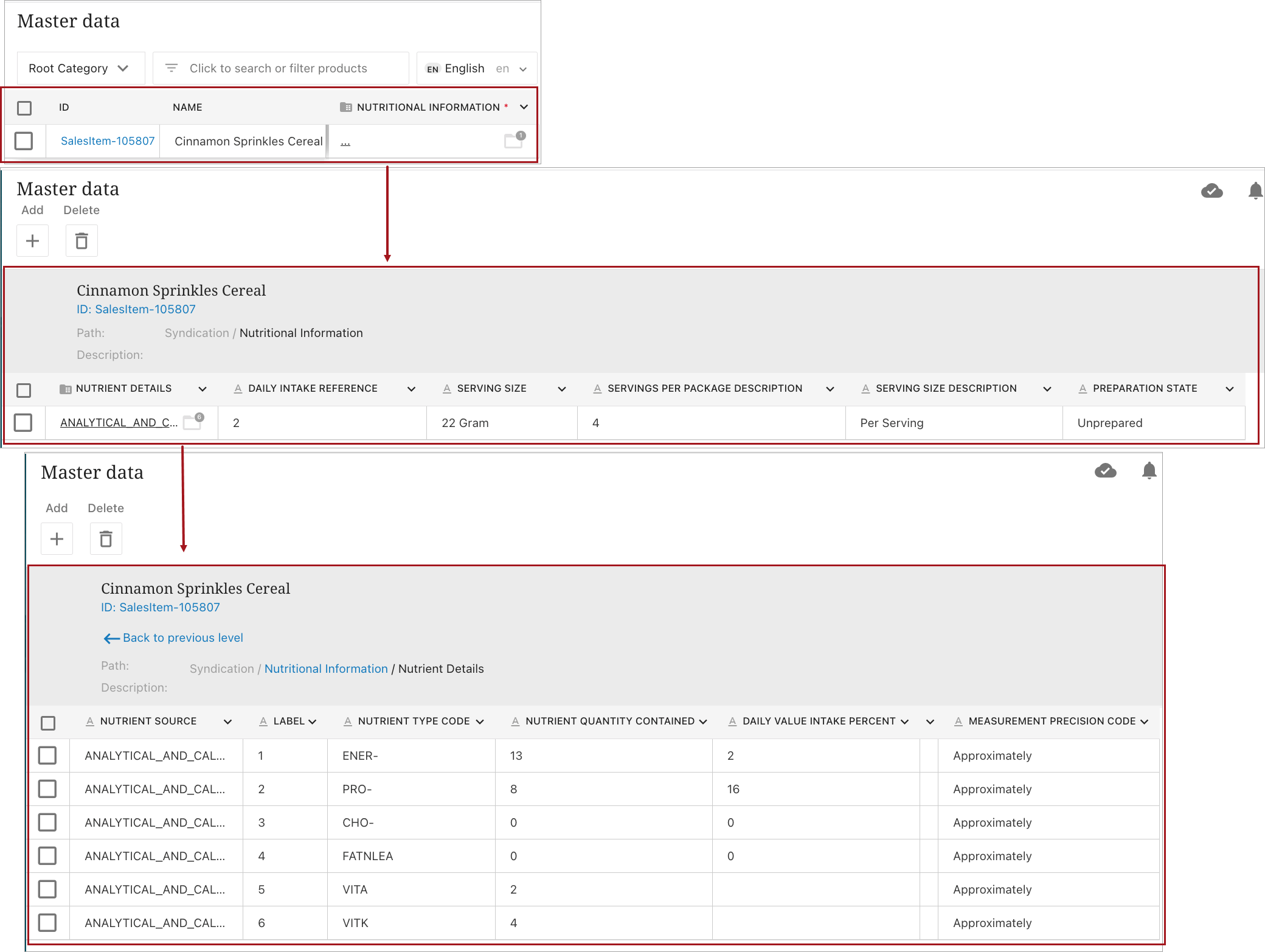
Task: Expand the Serving Size column menu chevron
Action: click(x=561, y=389)
